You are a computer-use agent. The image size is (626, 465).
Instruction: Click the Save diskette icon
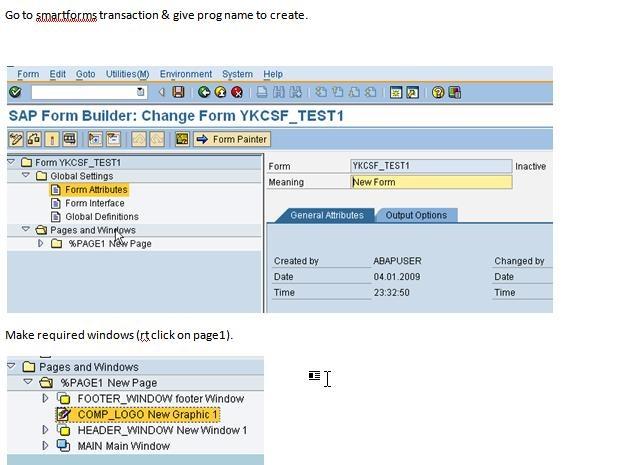[178, 92]
